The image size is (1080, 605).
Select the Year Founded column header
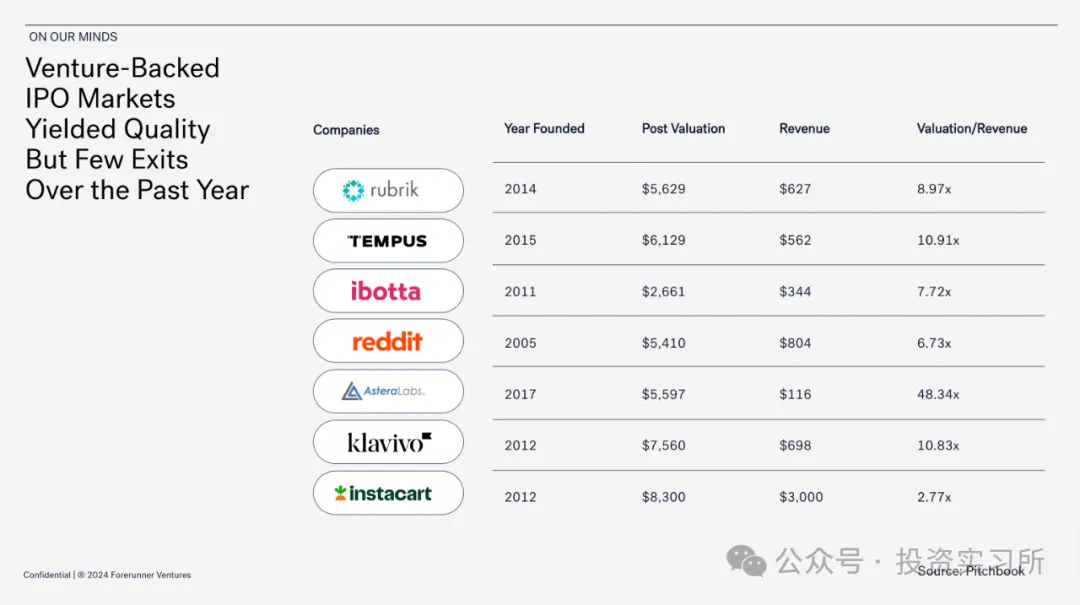(544, 129)
